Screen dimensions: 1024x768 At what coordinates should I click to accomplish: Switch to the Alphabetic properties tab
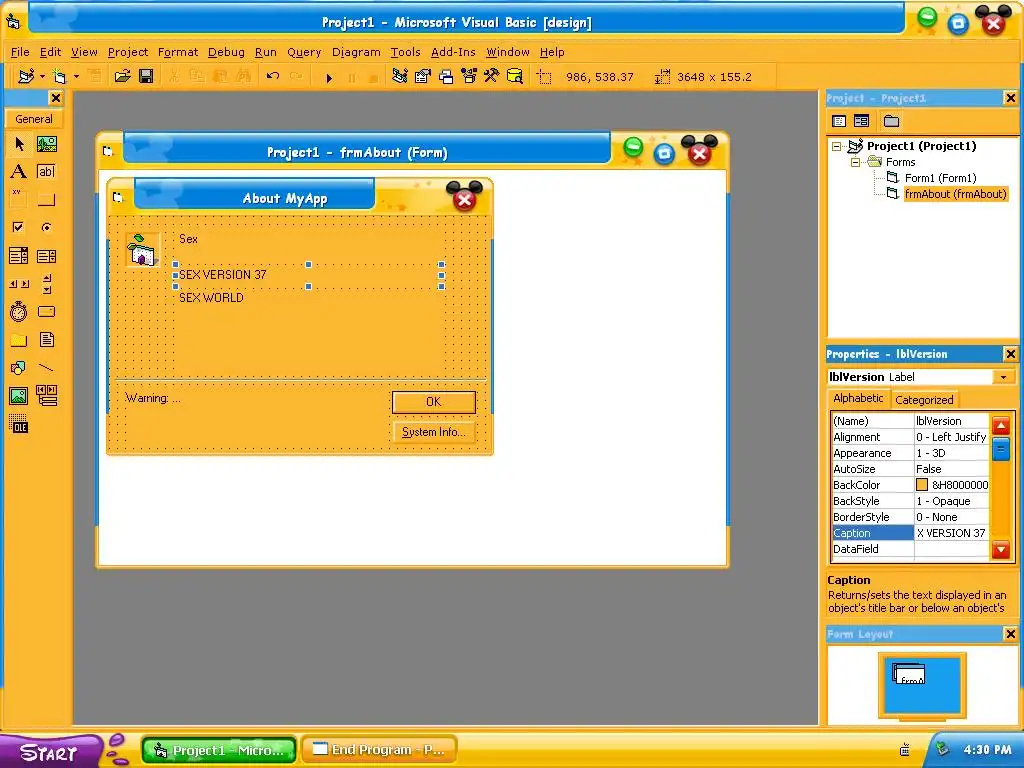[x=858, y=398]
